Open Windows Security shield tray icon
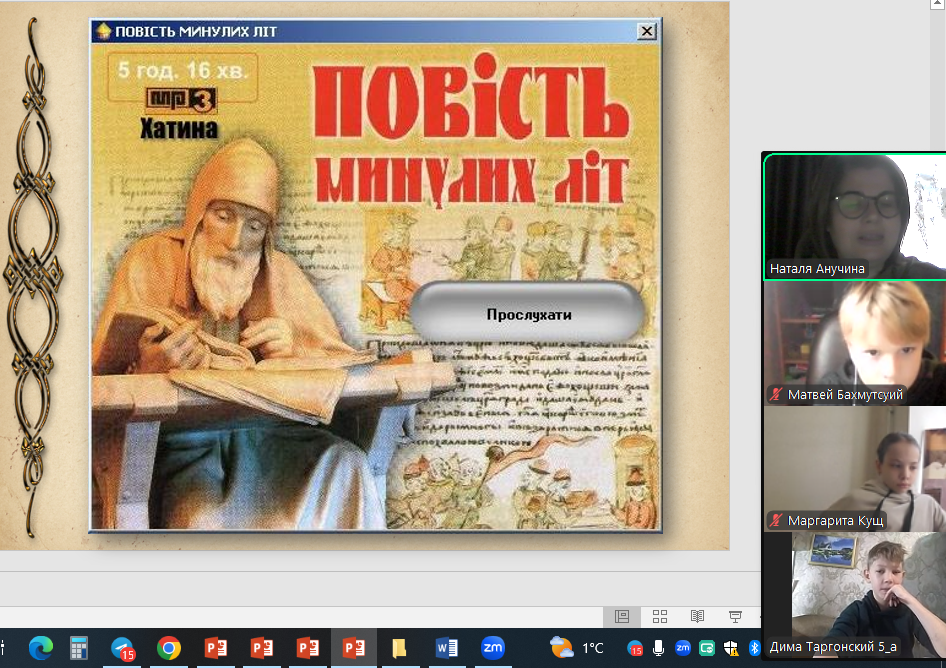Screen dimensions: 946x668 pyautogui.click(x=731, y=648)
